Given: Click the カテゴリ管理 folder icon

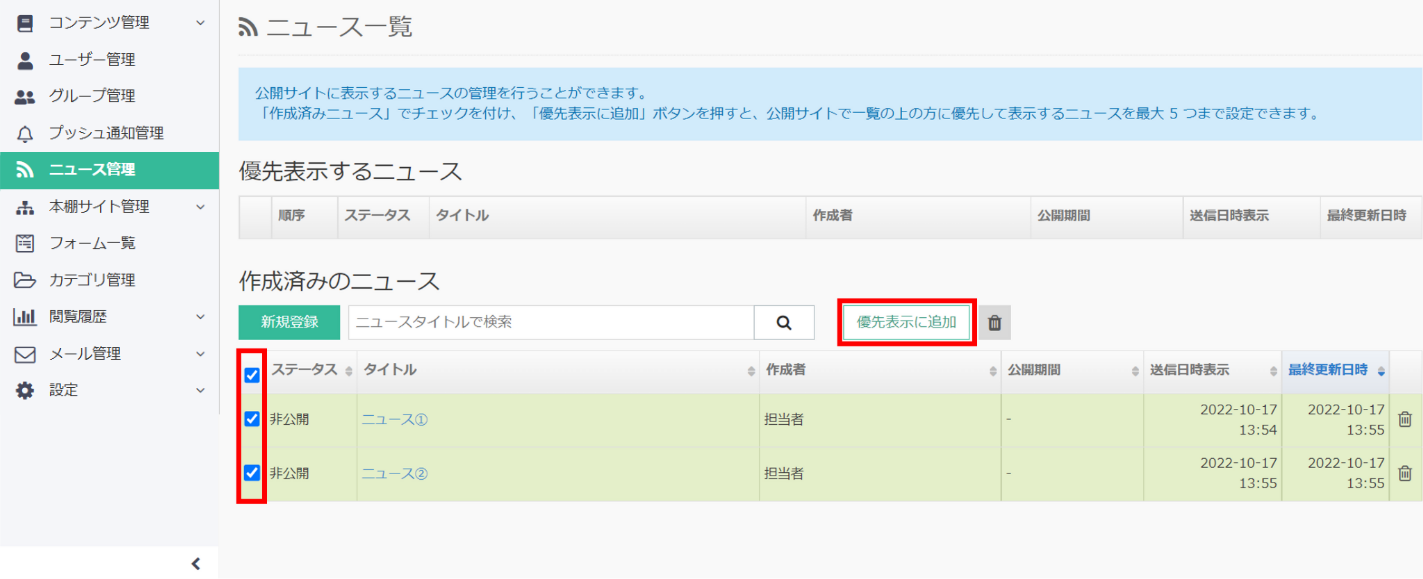Looking at the screenshot, I should point(26,280).
